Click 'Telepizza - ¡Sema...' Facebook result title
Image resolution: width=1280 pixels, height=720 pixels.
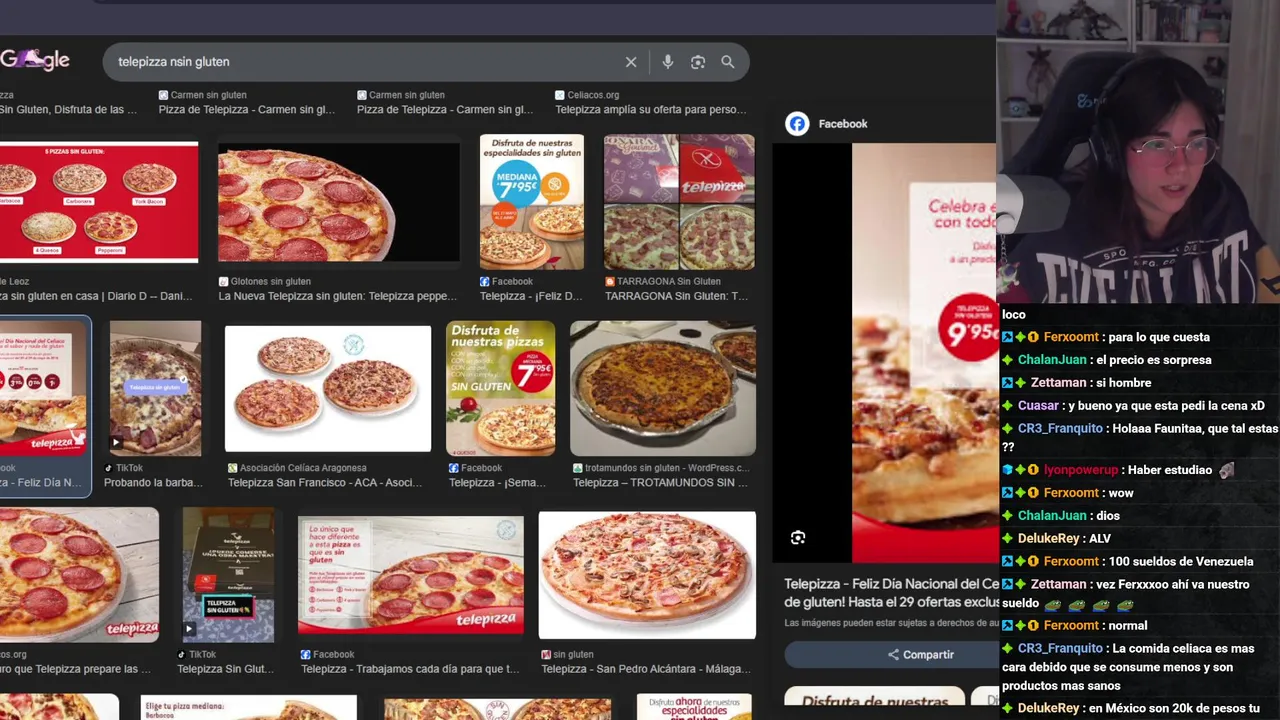pyautogui.click(x=497, y=483)
